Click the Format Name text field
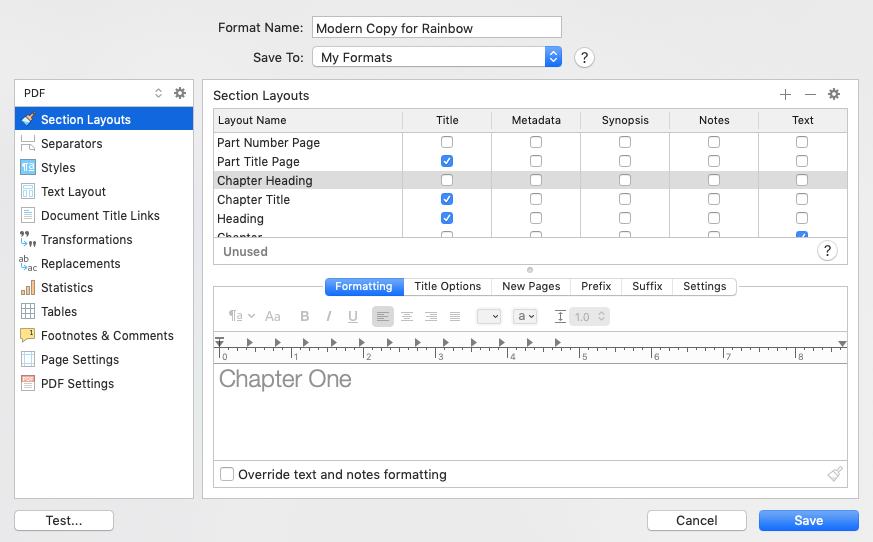The width and height of the screenshot is (873, 542). (x=437, y=28)
